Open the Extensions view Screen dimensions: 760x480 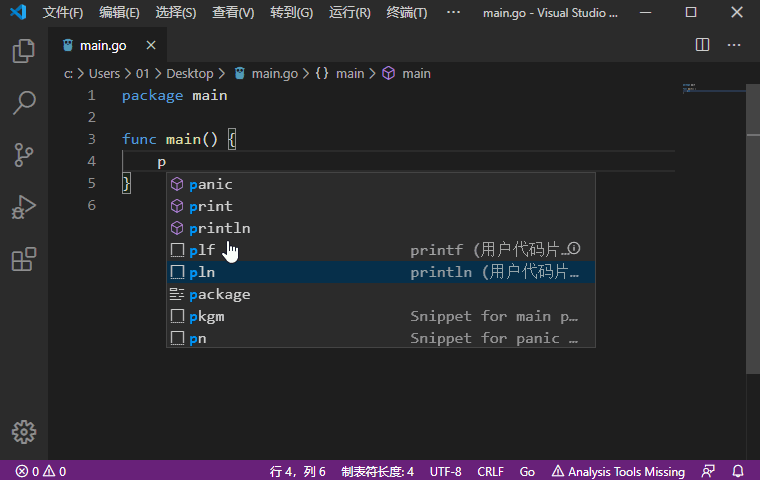(x=24, y=260)
